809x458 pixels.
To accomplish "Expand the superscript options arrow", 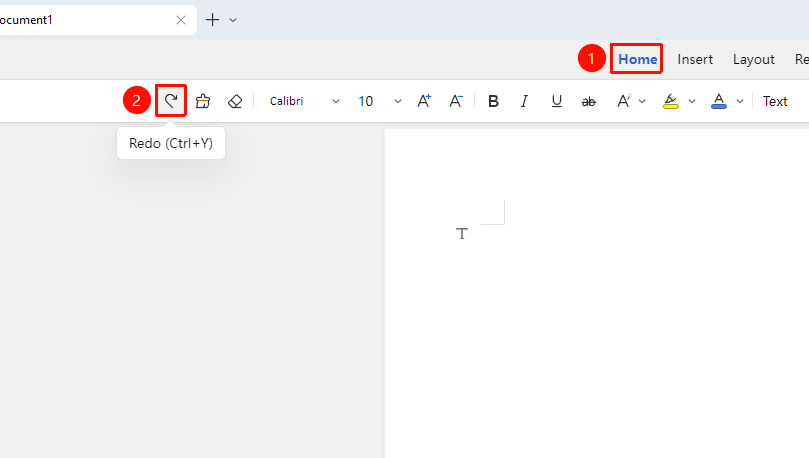I will pos(642,102).
